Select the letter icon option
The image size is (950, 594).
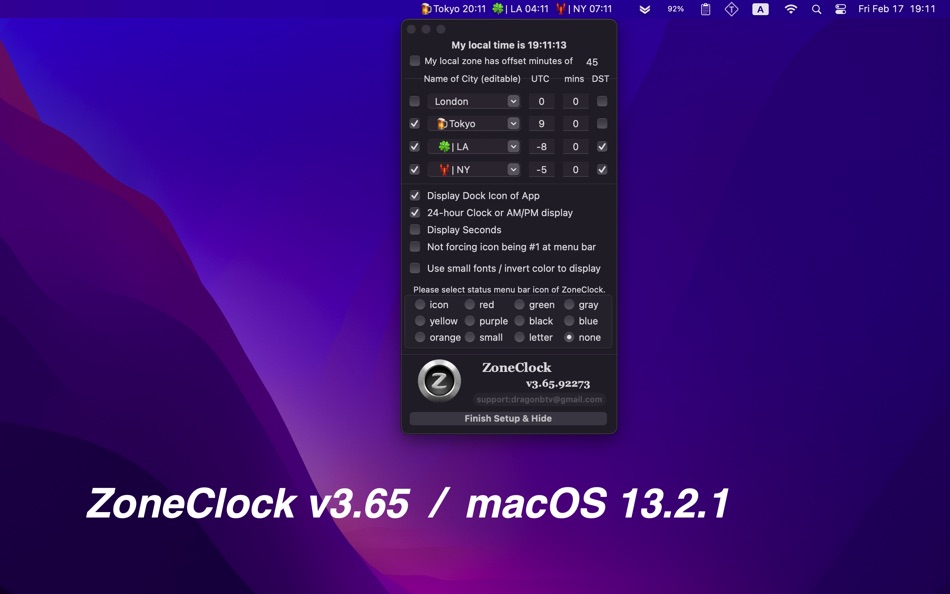point(519,338)
